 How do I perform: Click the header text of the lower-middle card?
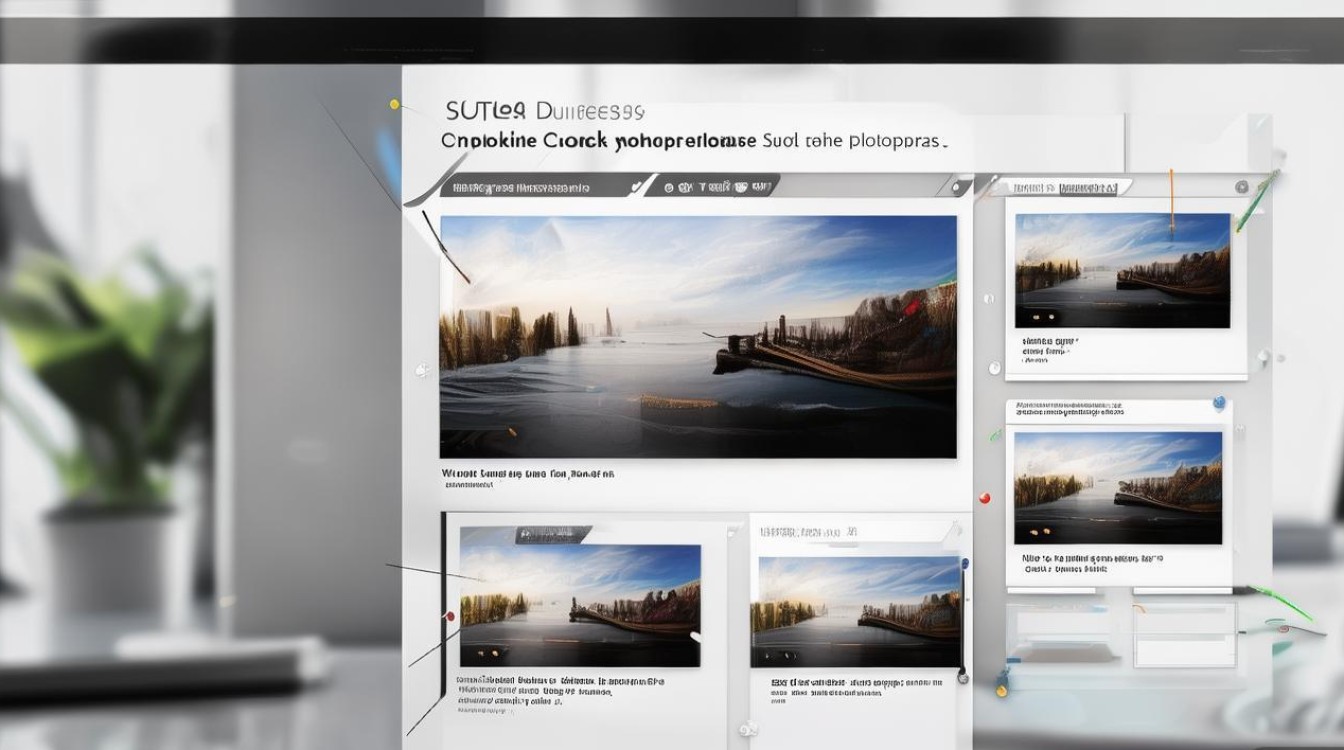pos(808,533)
